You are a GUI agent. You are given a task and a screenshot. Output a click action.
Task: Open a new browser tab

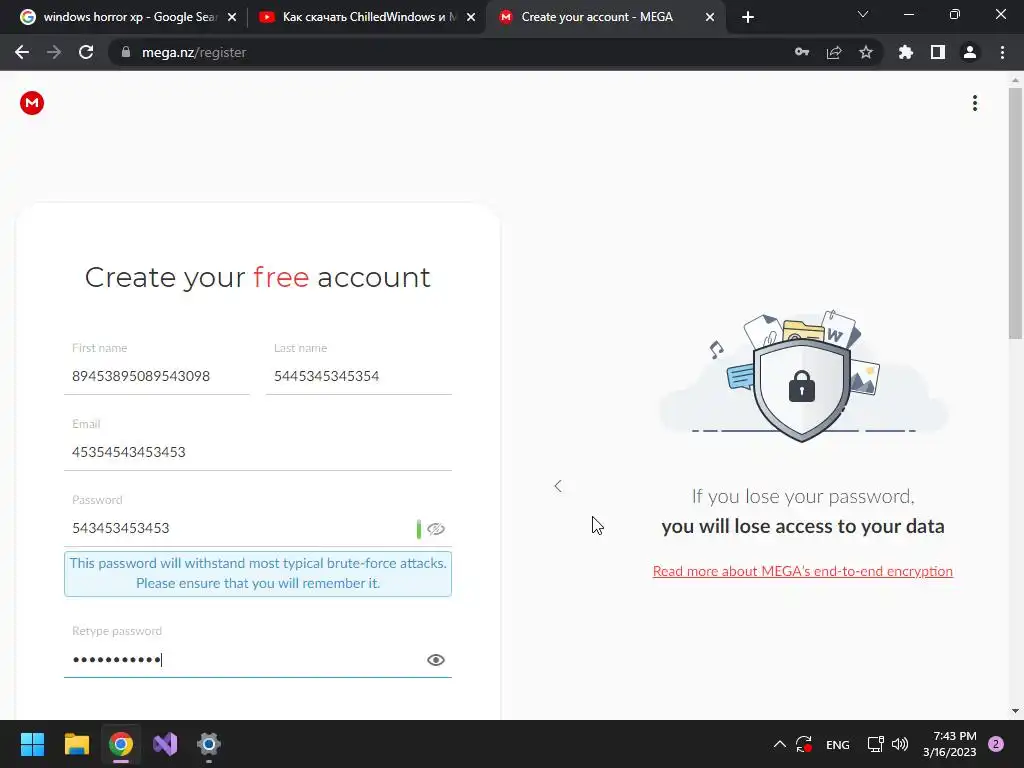[748, 18]
